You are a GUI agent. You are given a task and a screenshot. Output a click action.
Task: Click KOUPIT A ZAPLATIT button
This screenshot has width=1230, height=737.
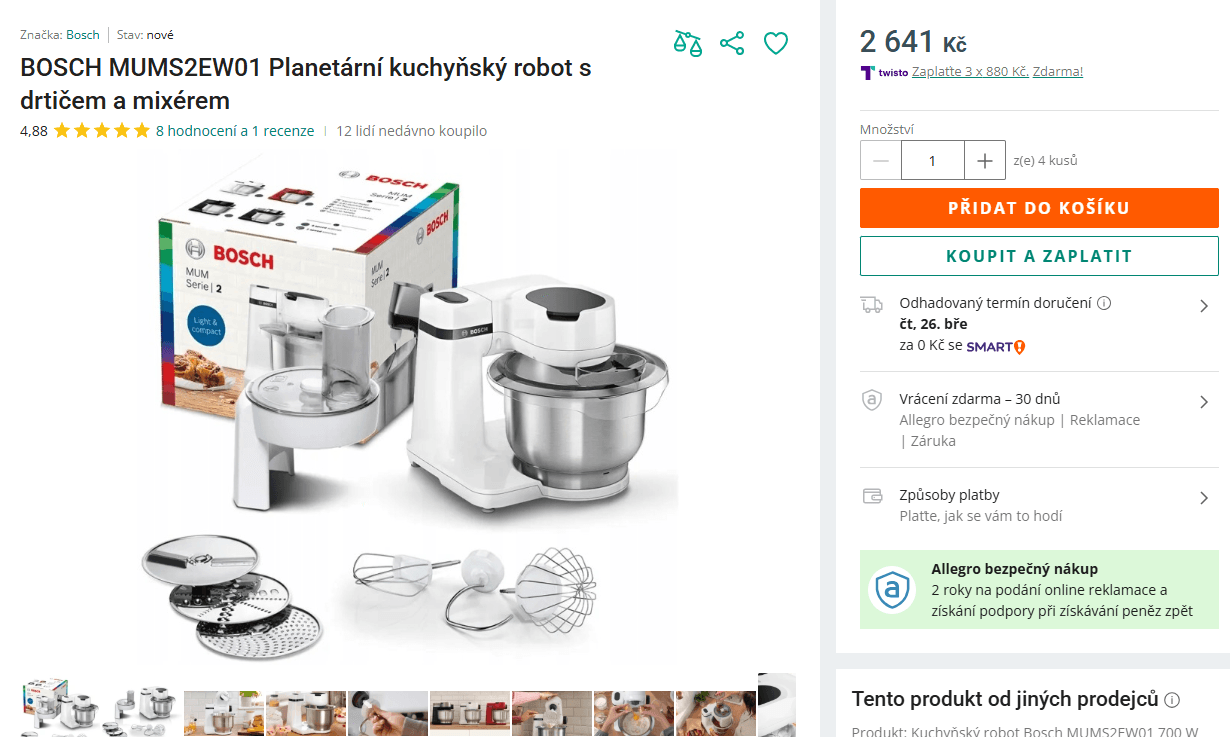[1039, 255]
